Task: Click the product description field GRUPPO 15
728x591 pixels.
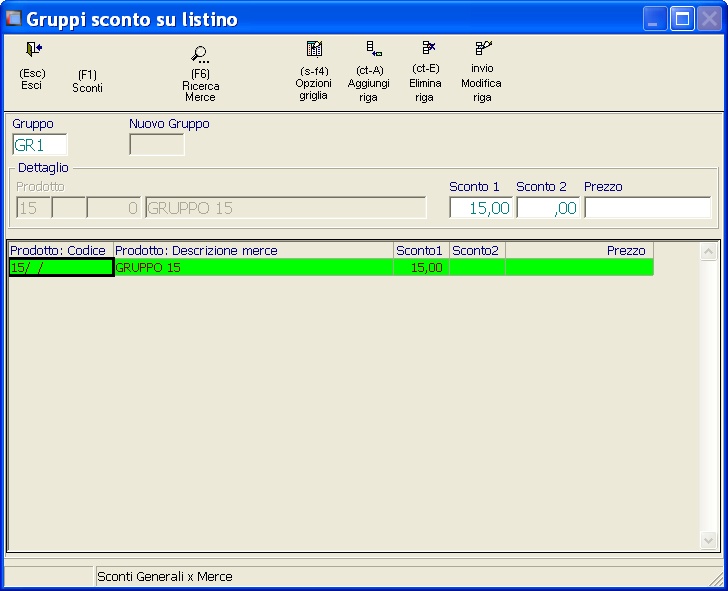Action: click(286, 208)
